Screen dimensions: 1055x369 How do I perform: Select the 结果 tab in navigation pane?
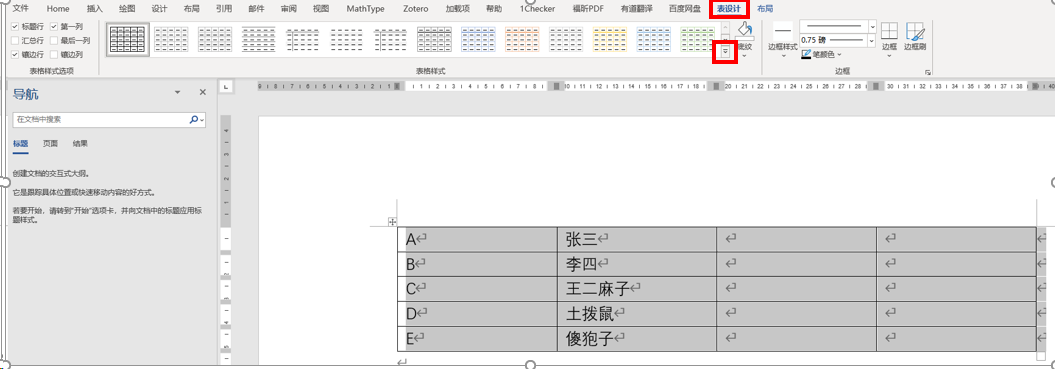80,143
